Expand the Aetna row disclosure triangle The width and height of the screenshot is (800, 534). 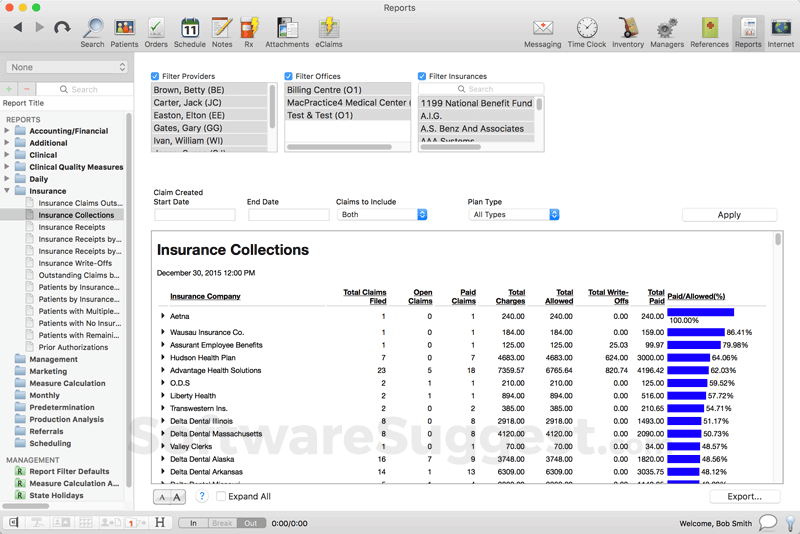(x=163, y=316)
